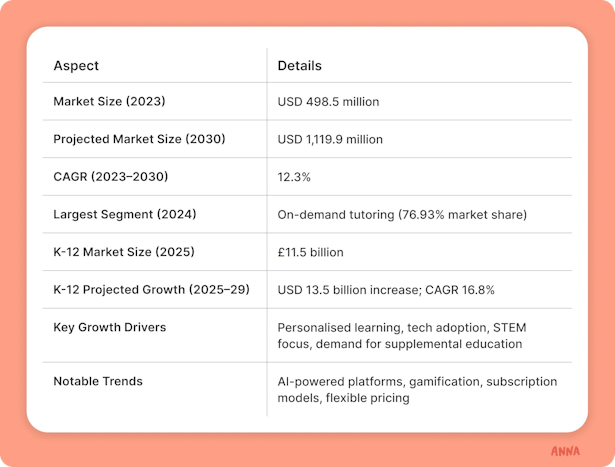Viewport: 615px width, 467px height.
Task: Click the £11.5 billion value
Action: 311,252
